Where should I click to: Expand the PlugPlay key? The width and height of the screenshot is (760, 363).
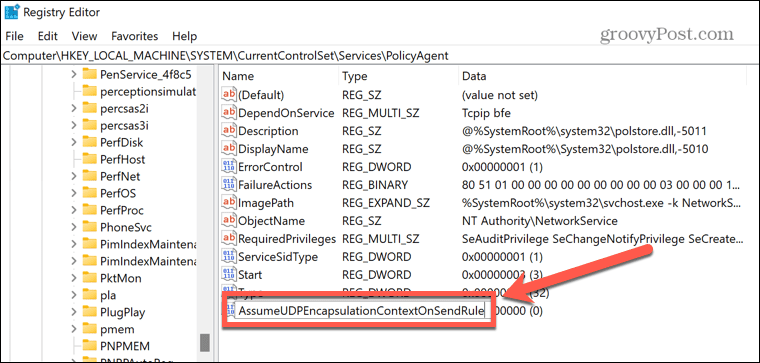[x=74, y=312]
